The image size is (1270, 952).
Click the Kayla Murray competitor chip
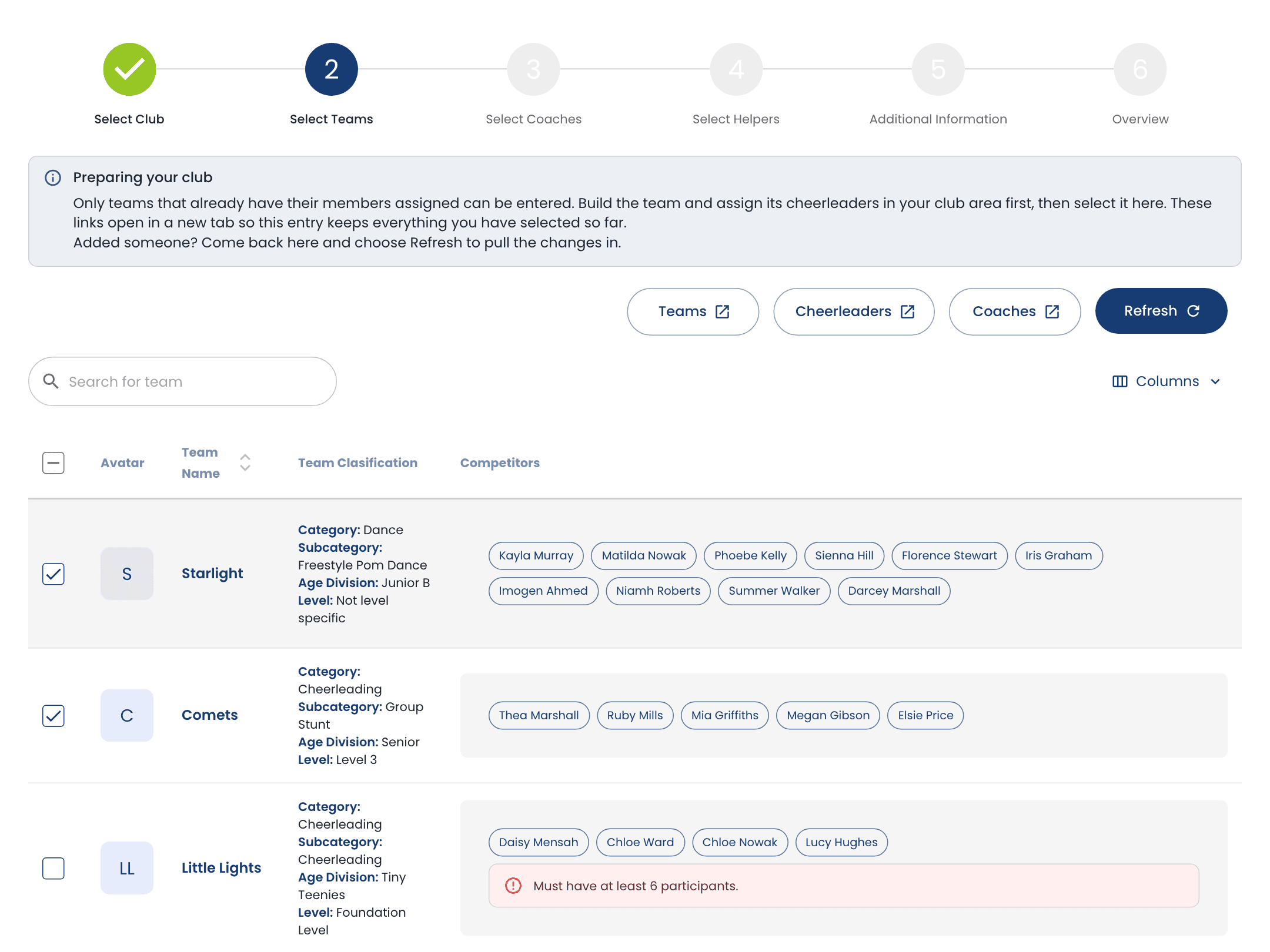pos(536,556)
